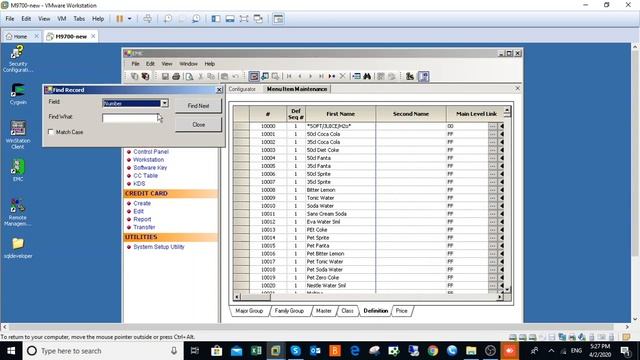Click the Print icon in EMC toolbar

(176, 76)
